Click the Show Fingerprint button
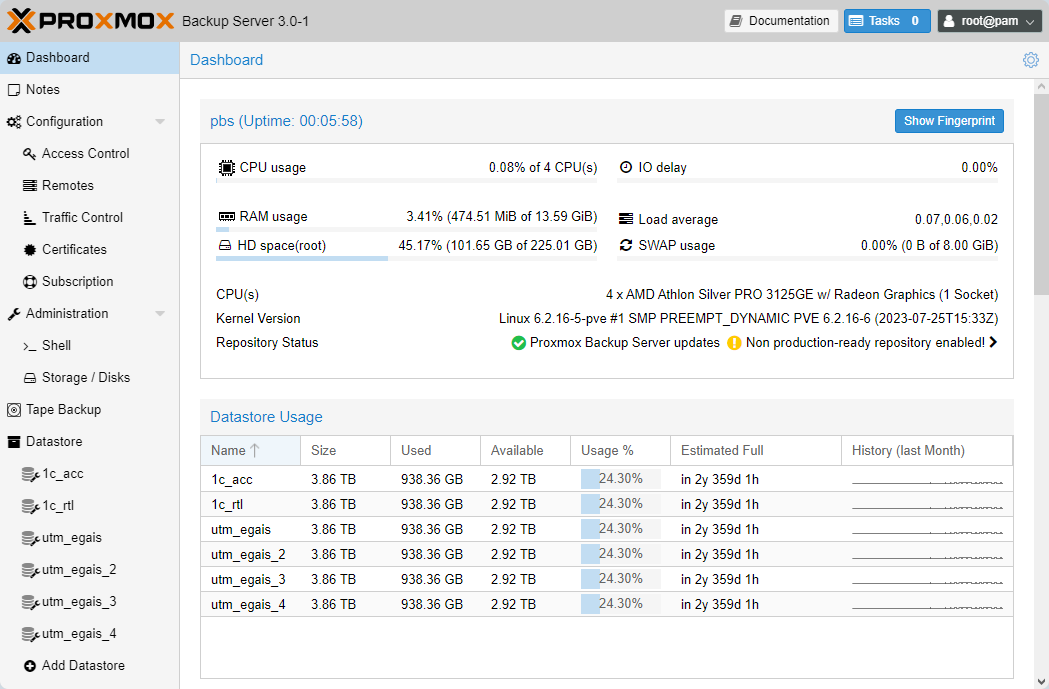The width and height of the screenshot is (1049, 689). tap(949, 121)
